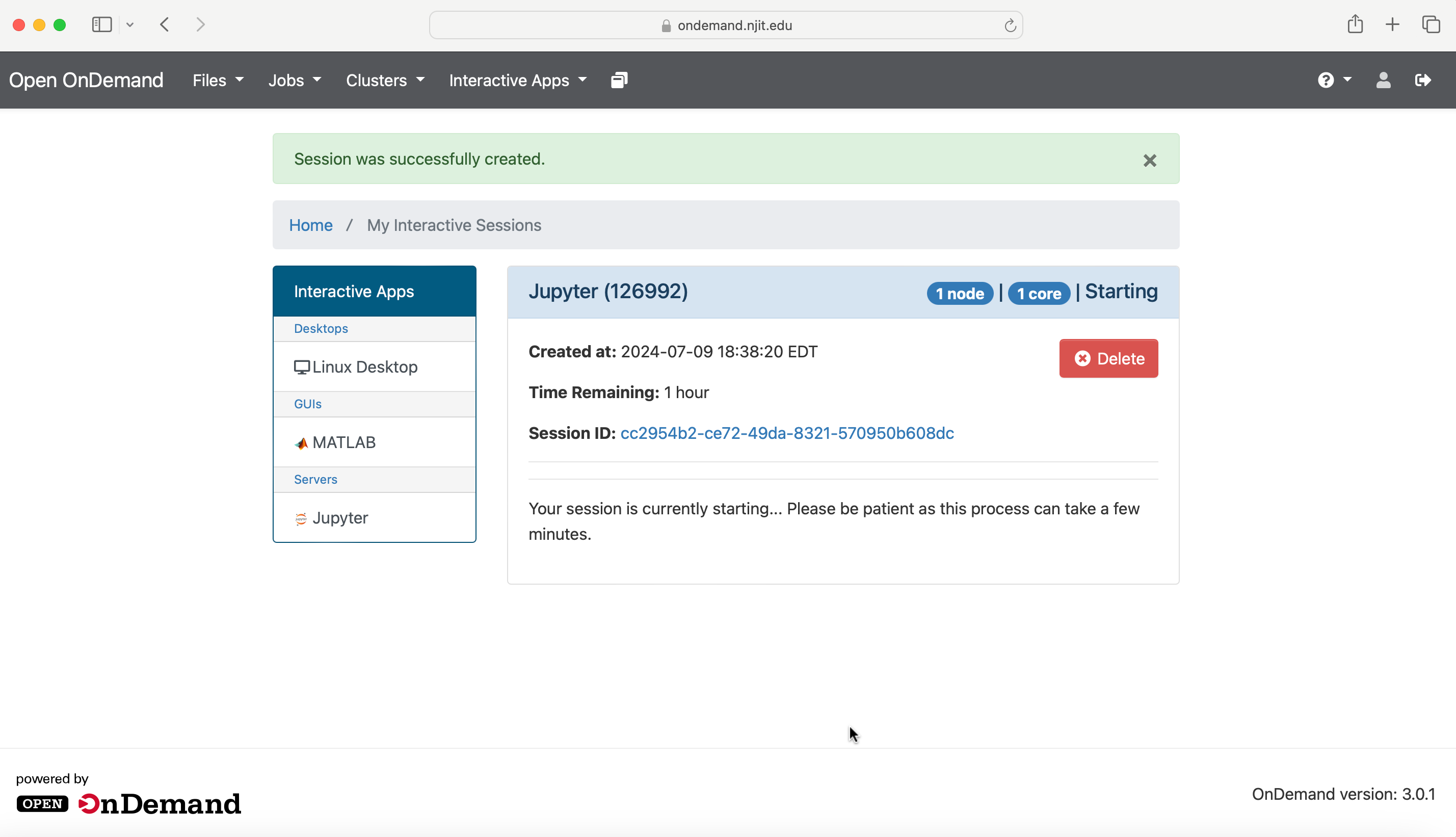Screen dimensions: 1456x837
Task: Open My Interactive Sessions icon in navbar
Action: [619, 80]
